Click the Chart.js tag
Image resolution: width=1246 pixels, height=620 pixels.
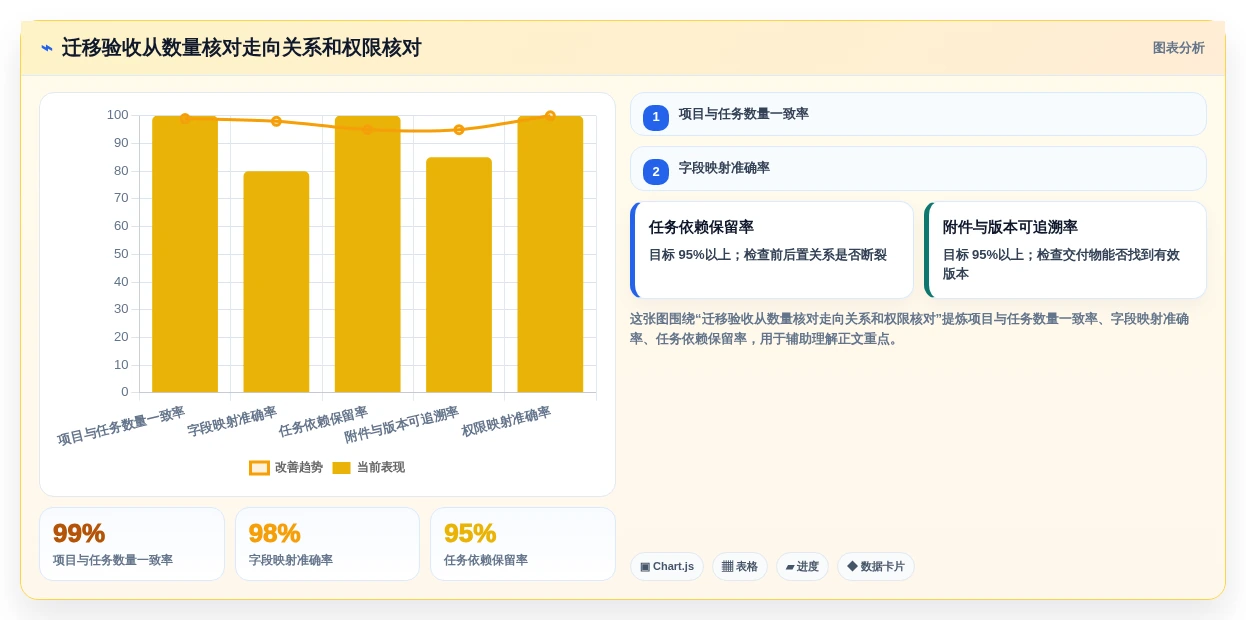pos(667,566)
